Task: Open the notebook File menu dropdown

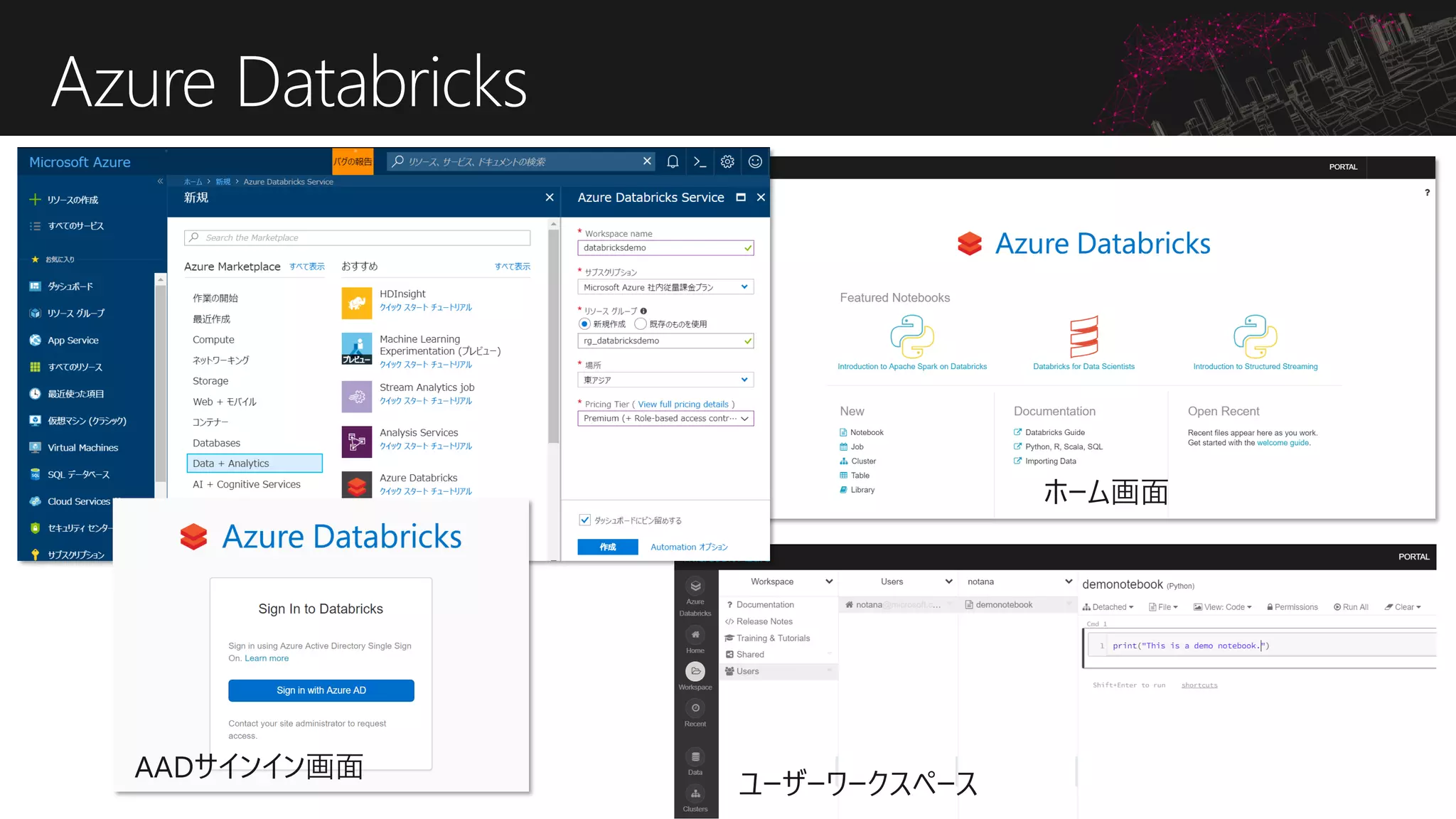Action: [1164, 607]
